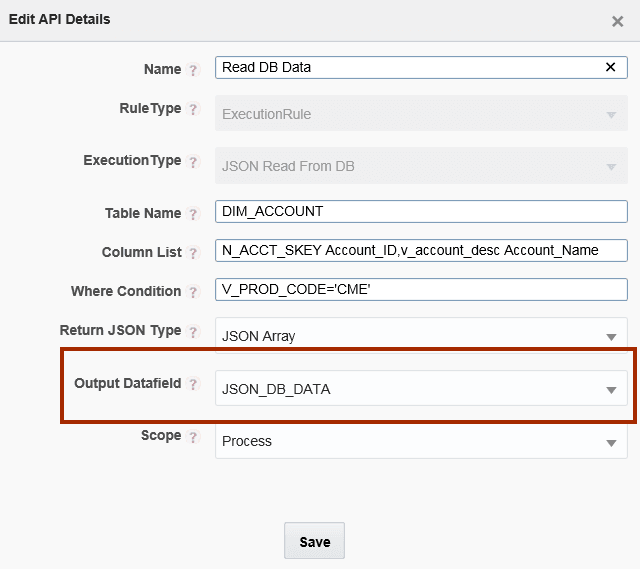Click help icon next to Name
Image resolution: width=640 pixels, height=569 pixels.
(193, 70)
